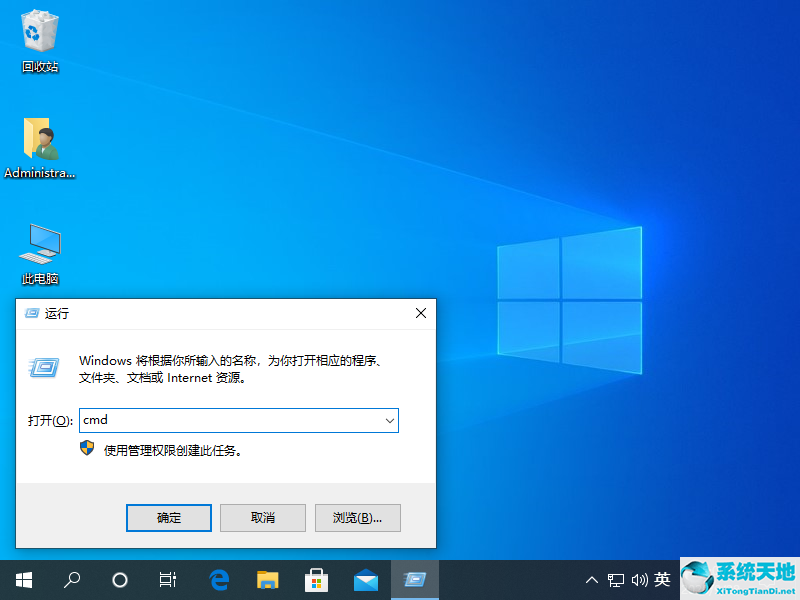The image size is (800, 600).
Task: Show hidden icons with tray chevron
Action: pyautogui.click(x=592, y=579)
